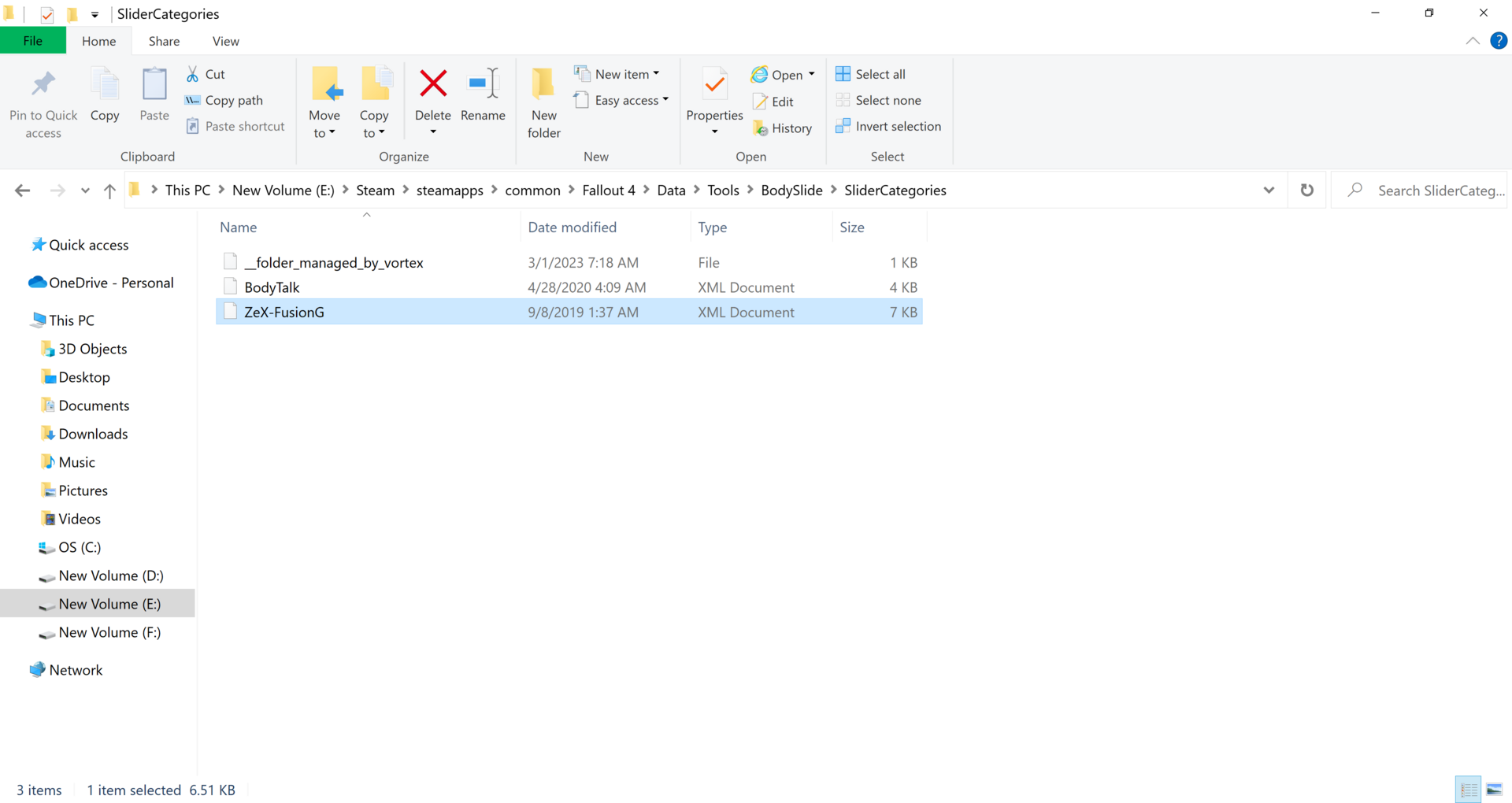Screen dimensions: 1512x803
Task: Open the View ribbon tab
Action: 225,41
